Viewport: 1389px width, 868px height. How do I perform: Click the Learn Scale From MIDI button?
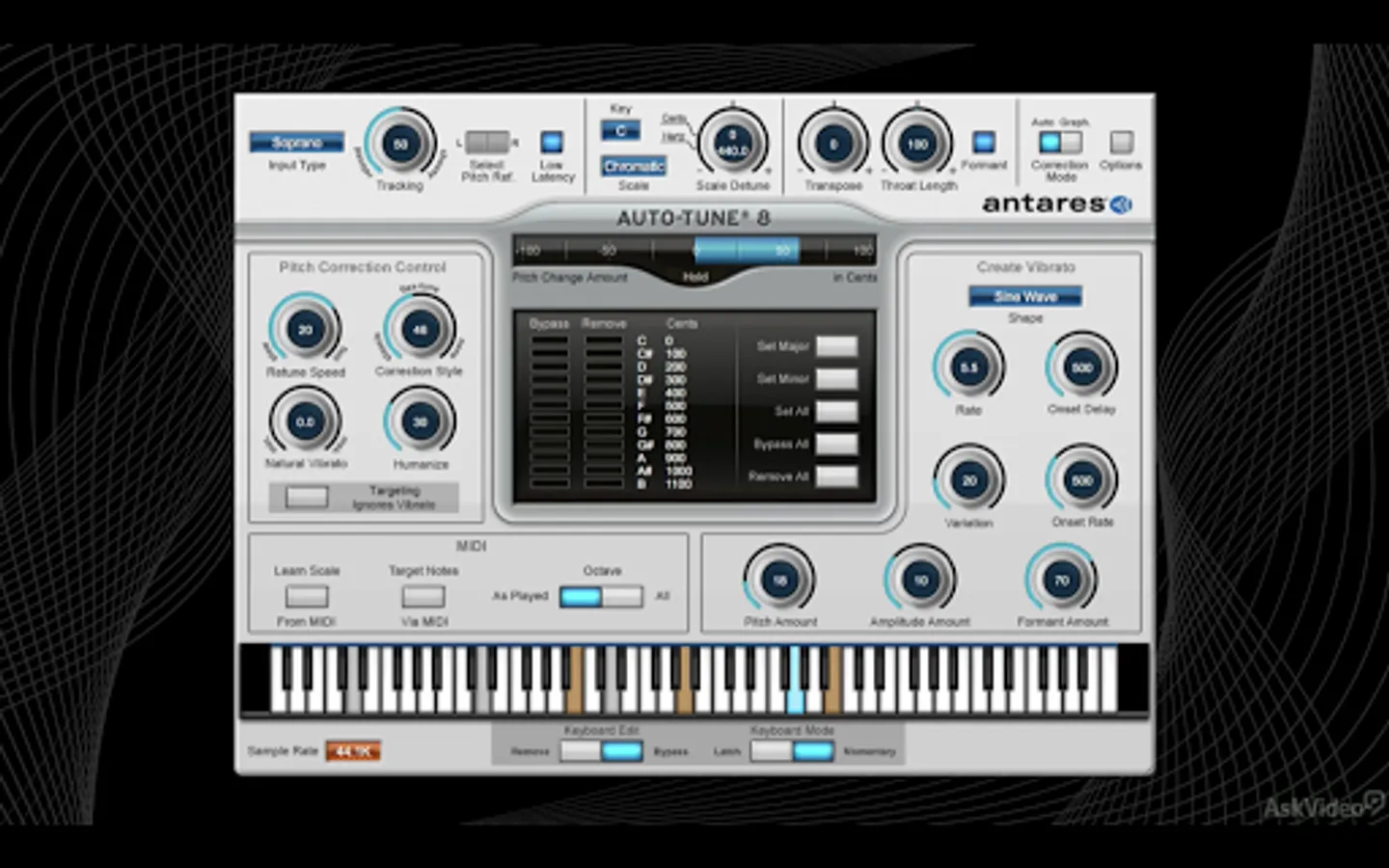click(x=307, y=597)
